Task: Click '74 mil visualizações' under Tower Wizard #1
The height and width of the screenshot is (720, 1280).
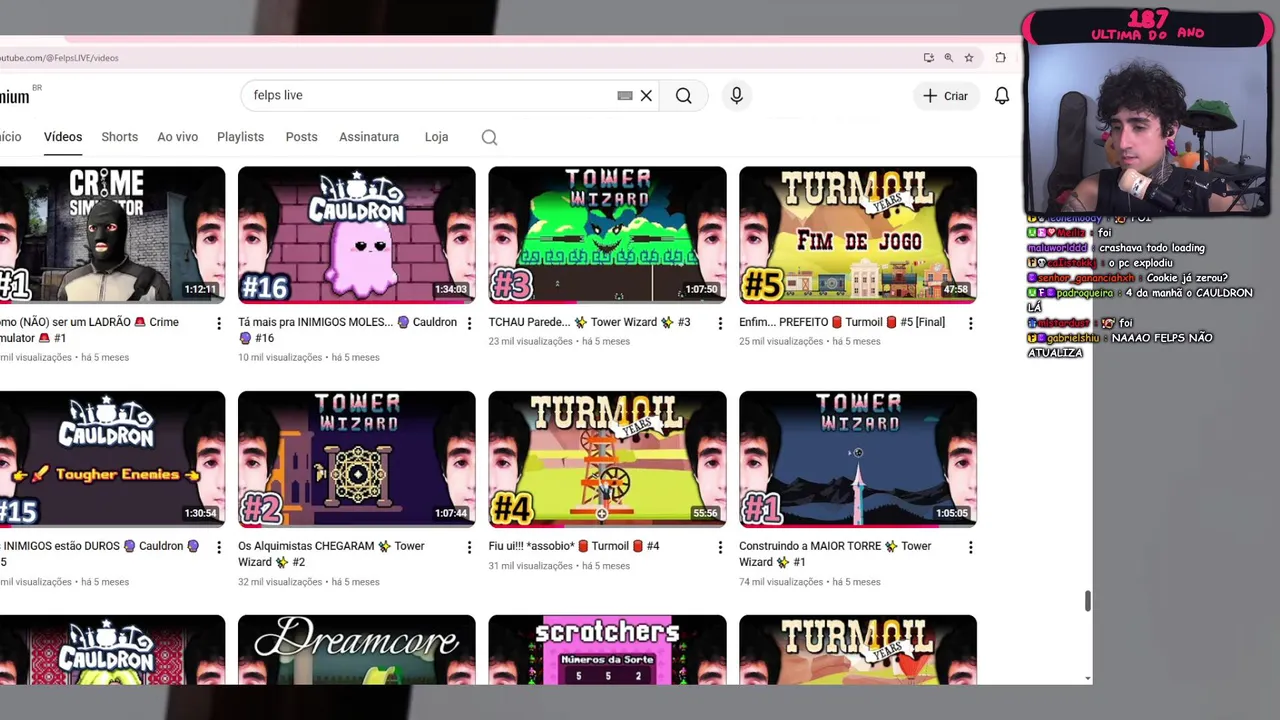Action: click(781, 582)
